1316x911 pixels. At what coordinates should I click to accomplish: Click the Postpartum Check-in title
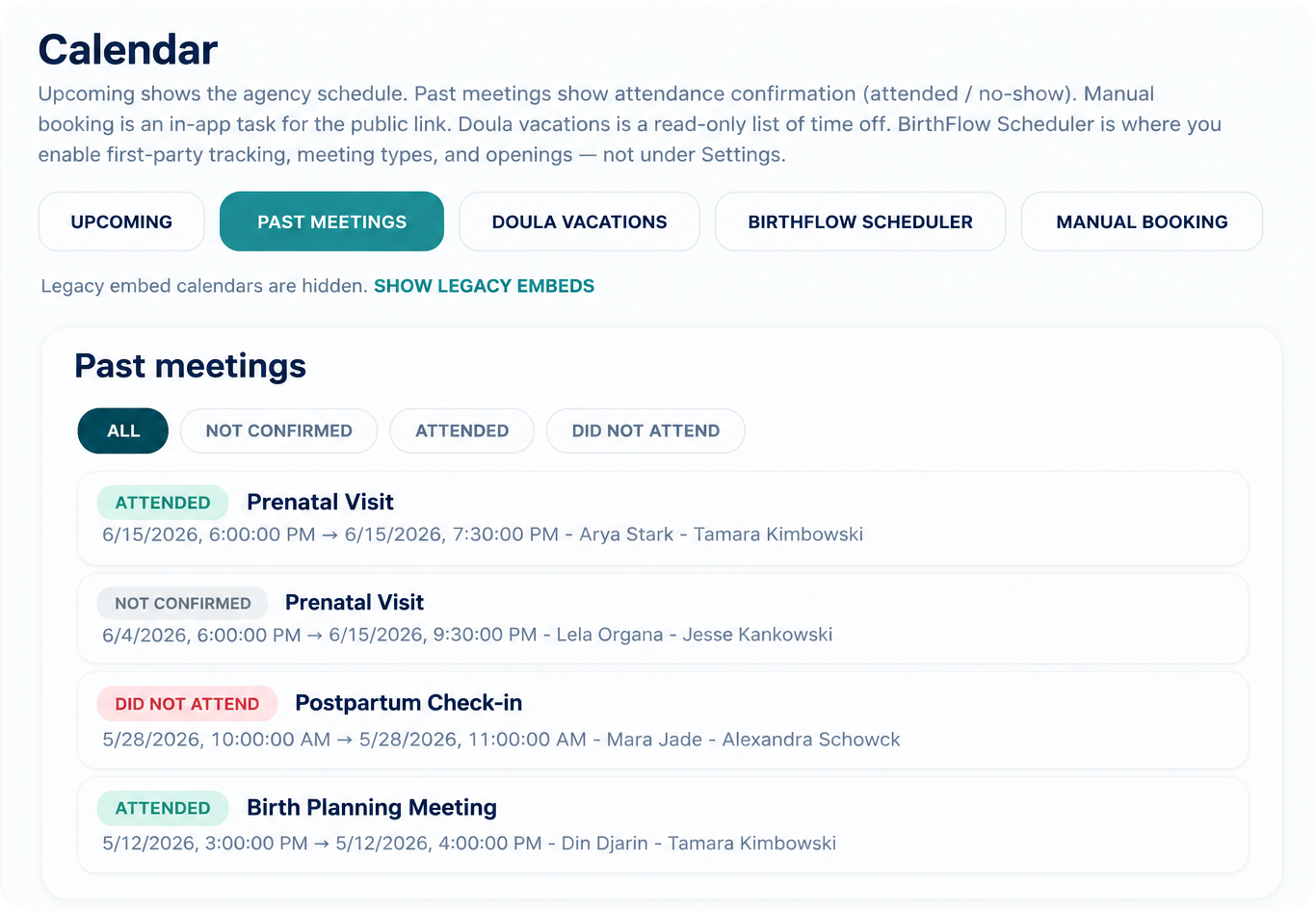[408, 703]
